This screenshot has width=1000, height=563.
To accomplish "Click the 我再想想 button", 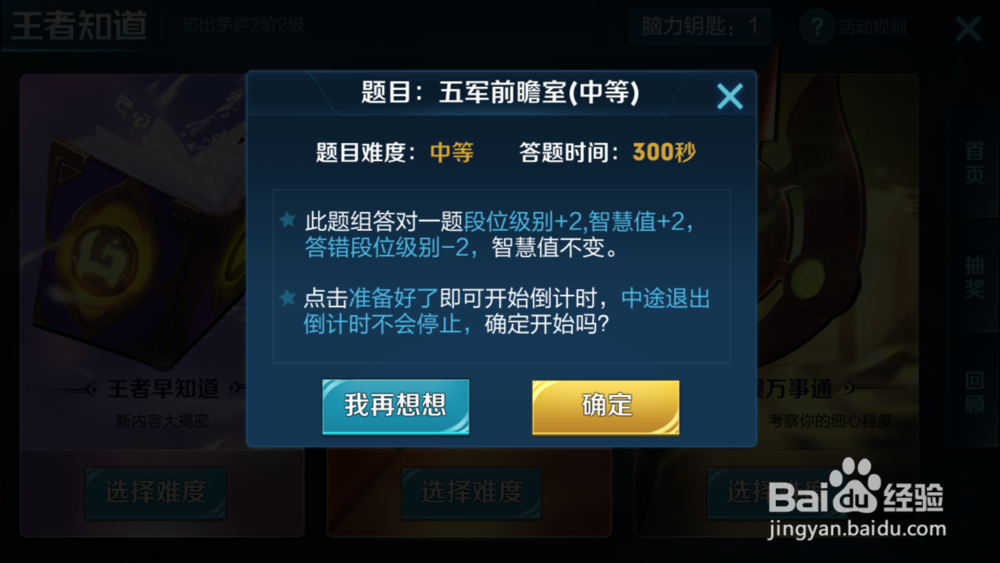I will [395, 406].
